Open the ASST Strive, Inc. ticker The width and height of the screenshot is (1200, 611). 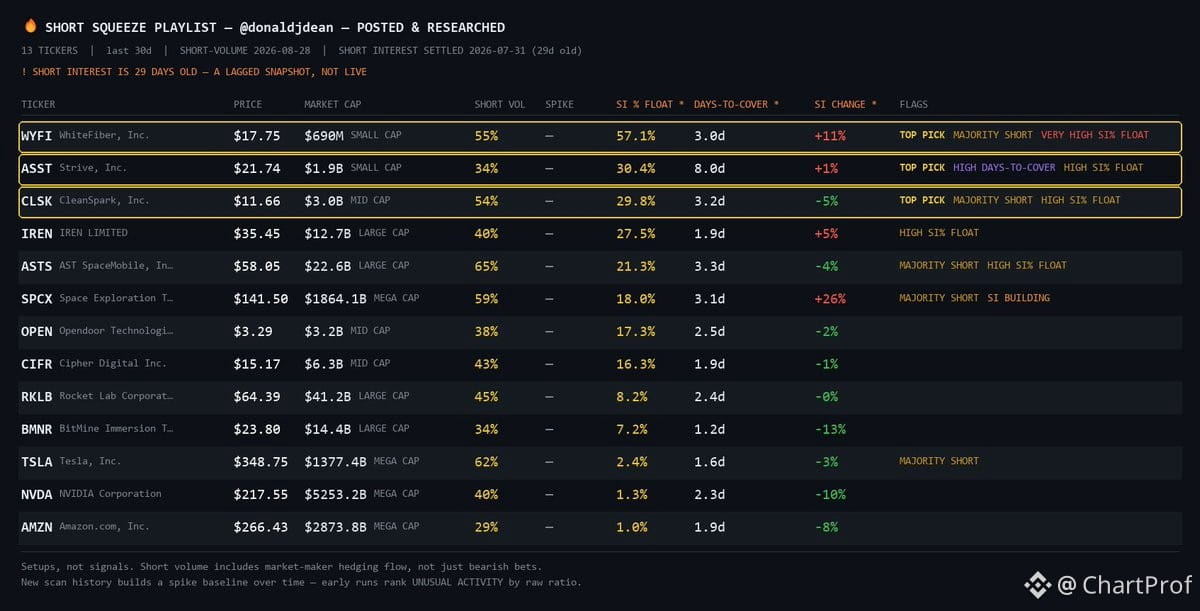tap(37, 168)
